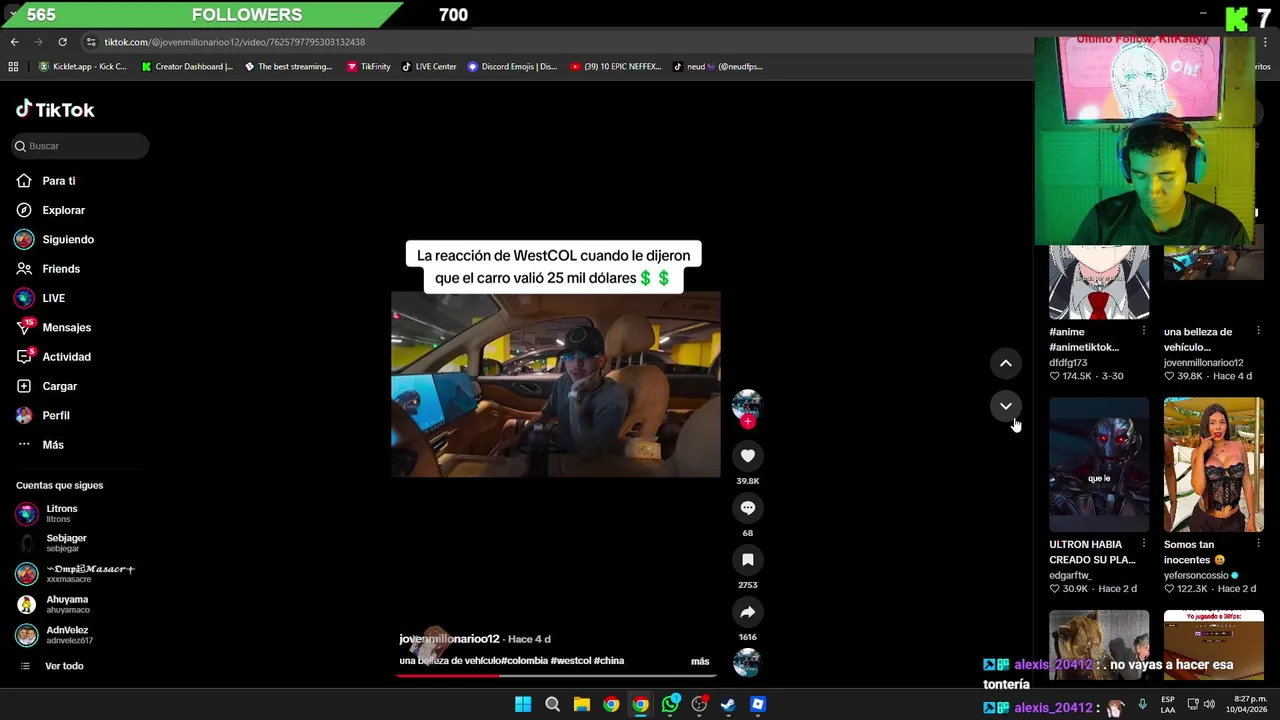The height and width of the screenshot is (720, 1280).
Task: Open options for 'una belleza de' card
Action: (x=1259, y=331)
